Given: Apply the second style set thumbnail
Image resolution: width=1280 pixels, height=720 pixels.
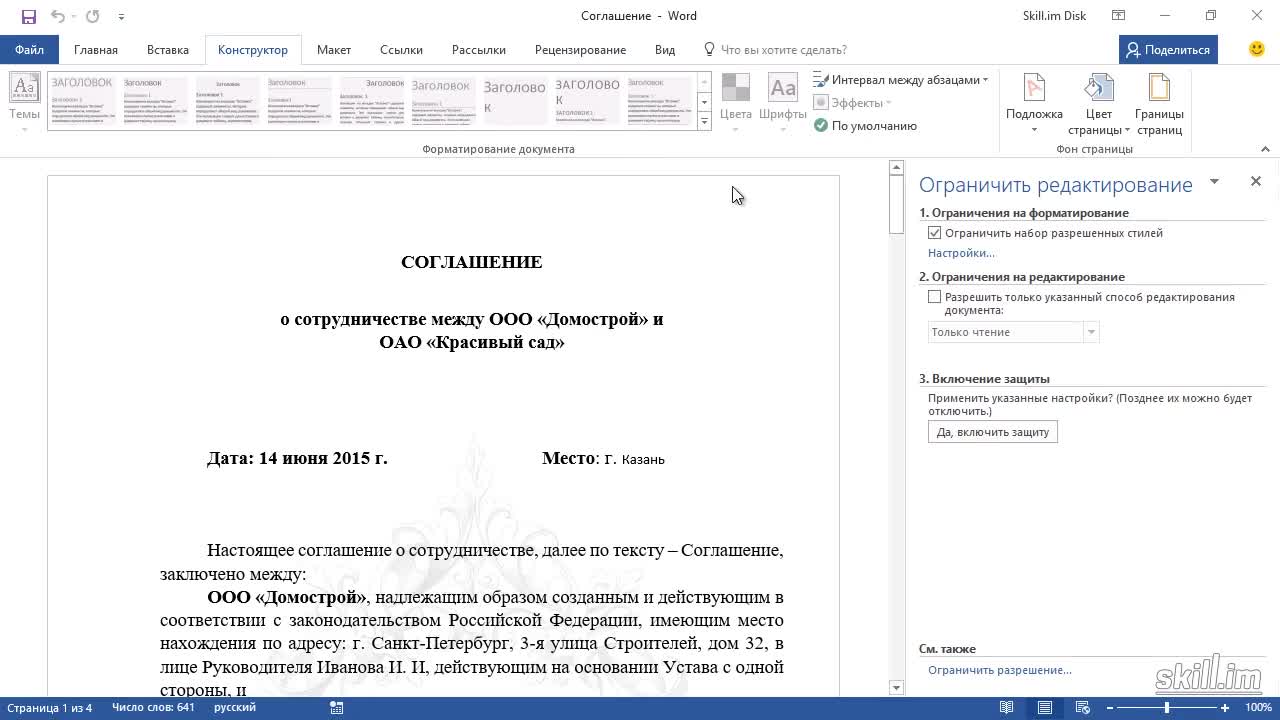Looking at the screenshot, I should (x=155, y=100).
